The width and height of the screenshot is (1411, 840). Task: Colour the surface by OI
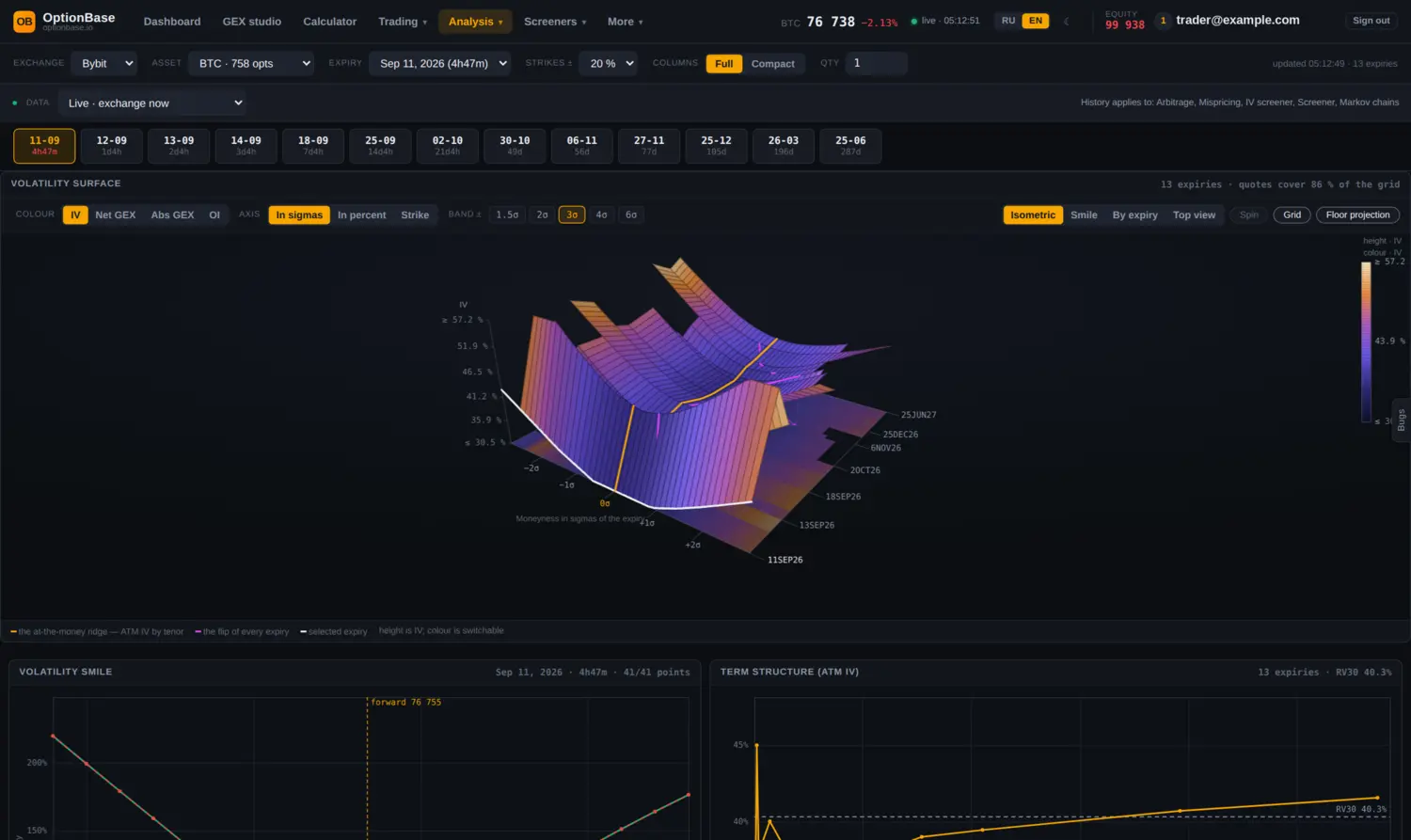click(x=214, y=215)
